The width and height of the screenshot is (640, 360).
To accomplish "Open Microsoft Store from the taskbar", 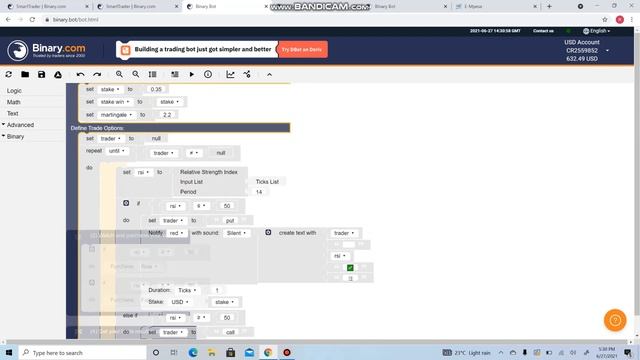I will (x=230, y=353).
